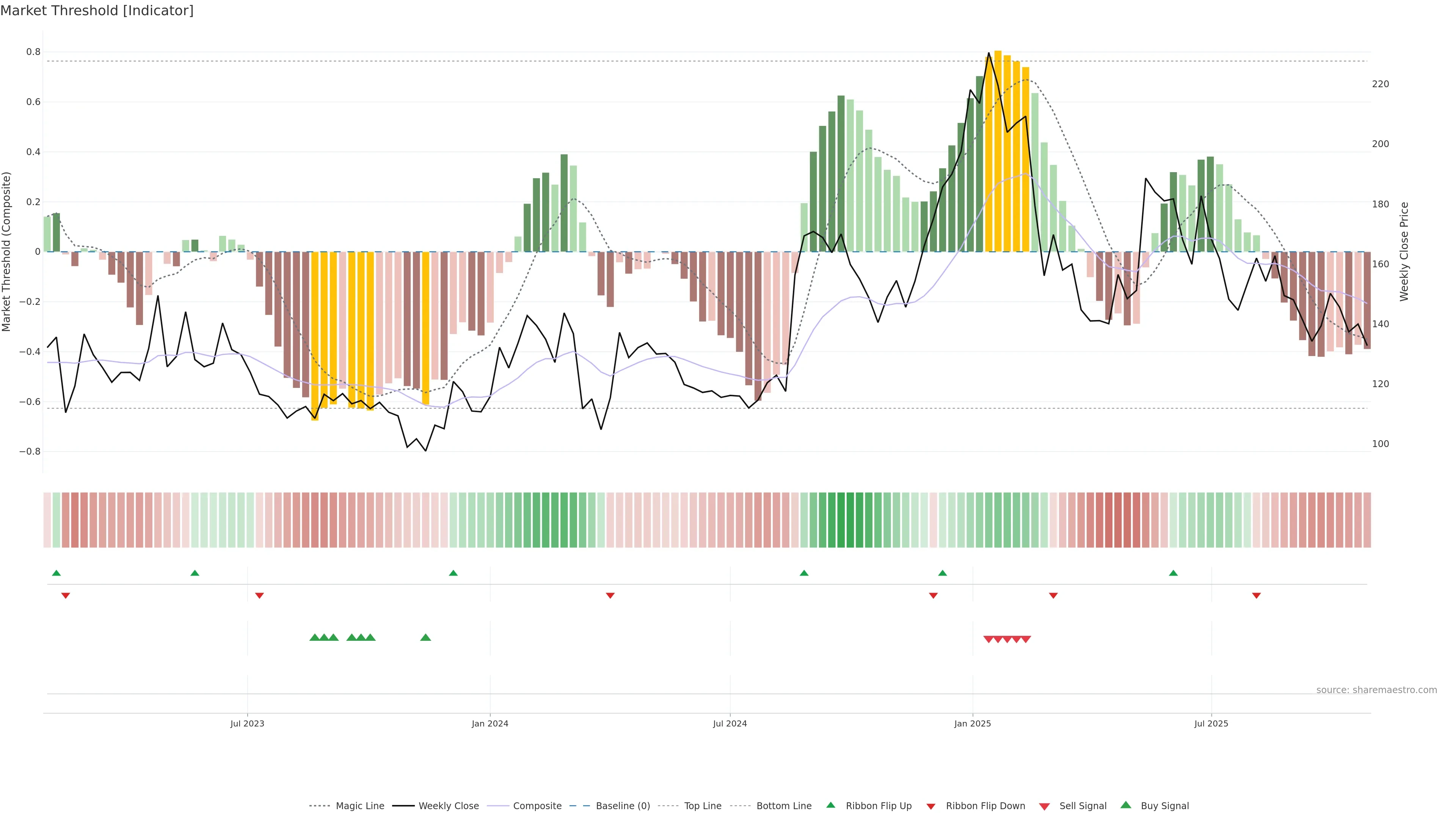Click the Ribbon Flip Down legend triangle

931,806
